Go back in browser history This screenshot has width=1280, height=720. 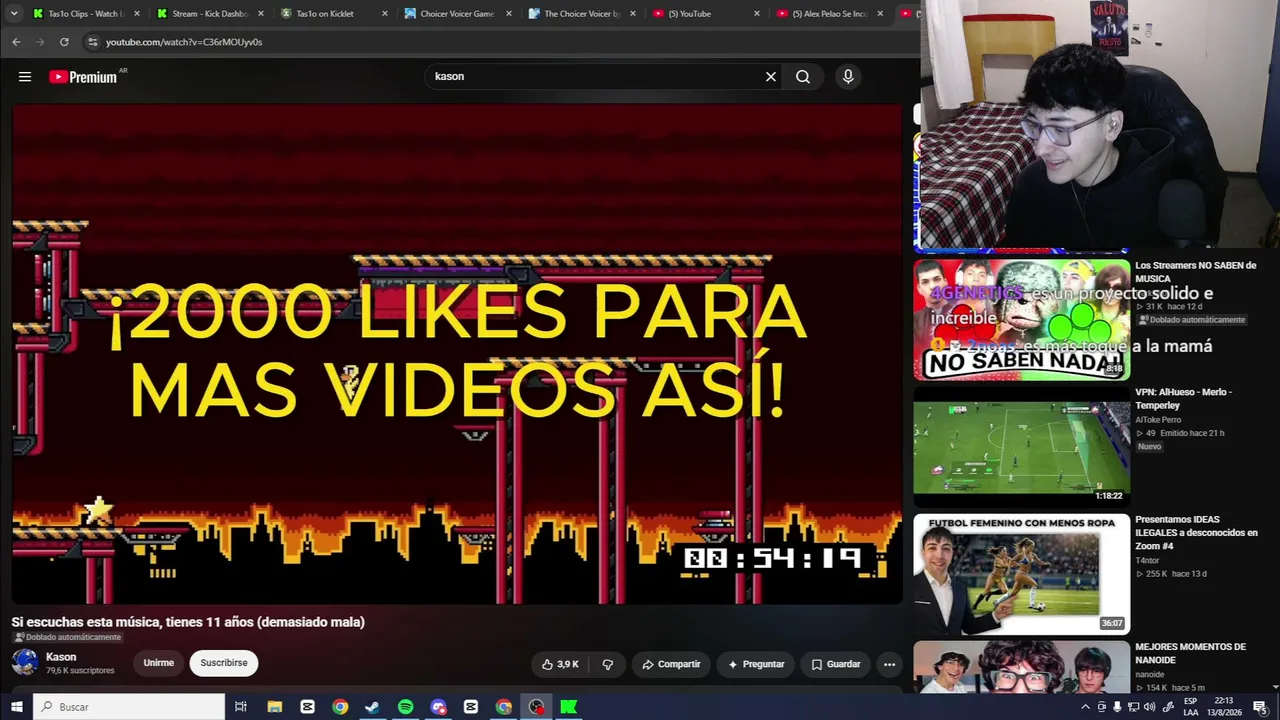tap(16, 42)
